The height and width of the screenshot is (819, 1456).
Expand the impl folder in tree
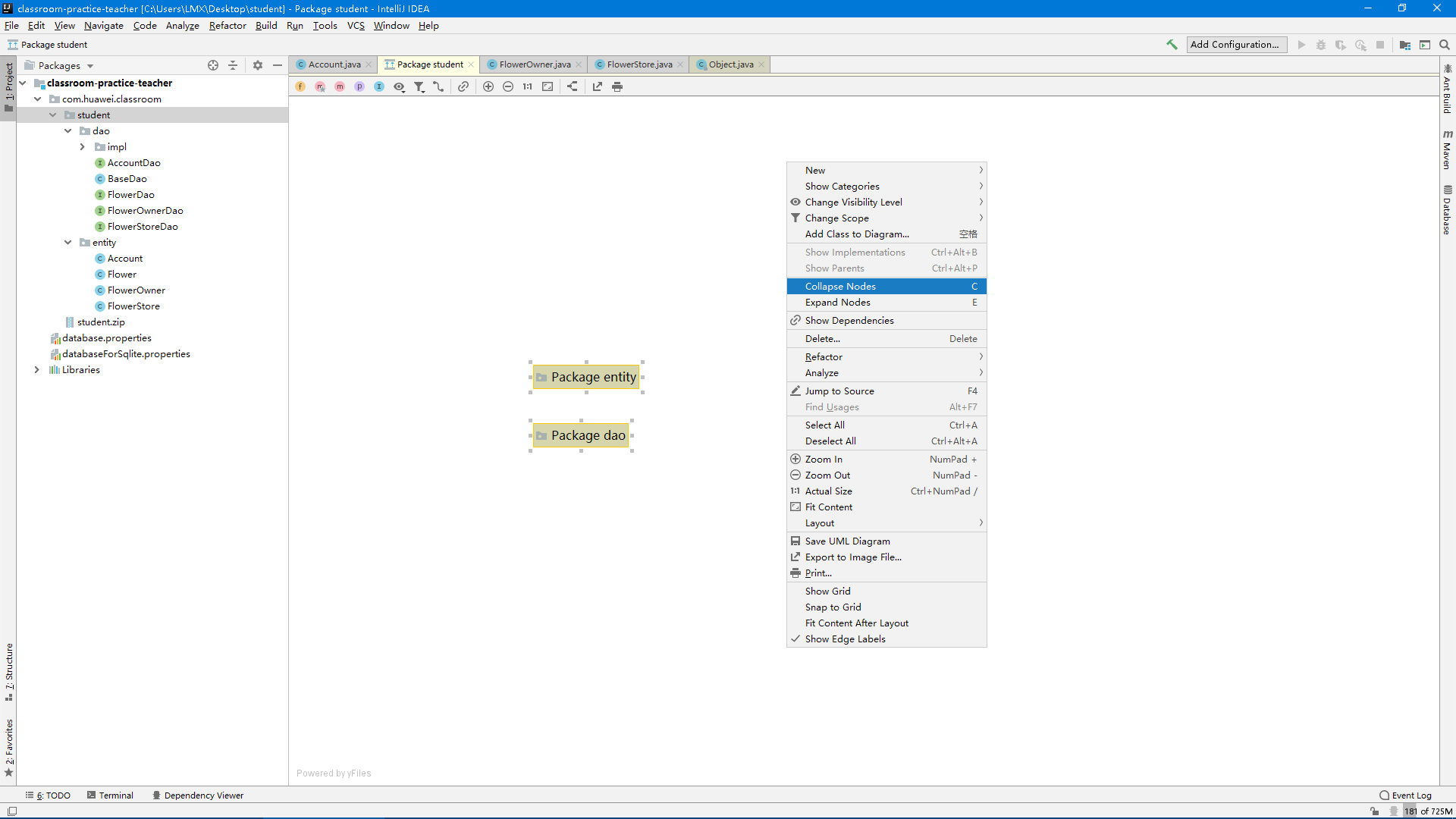click(83, 147)
